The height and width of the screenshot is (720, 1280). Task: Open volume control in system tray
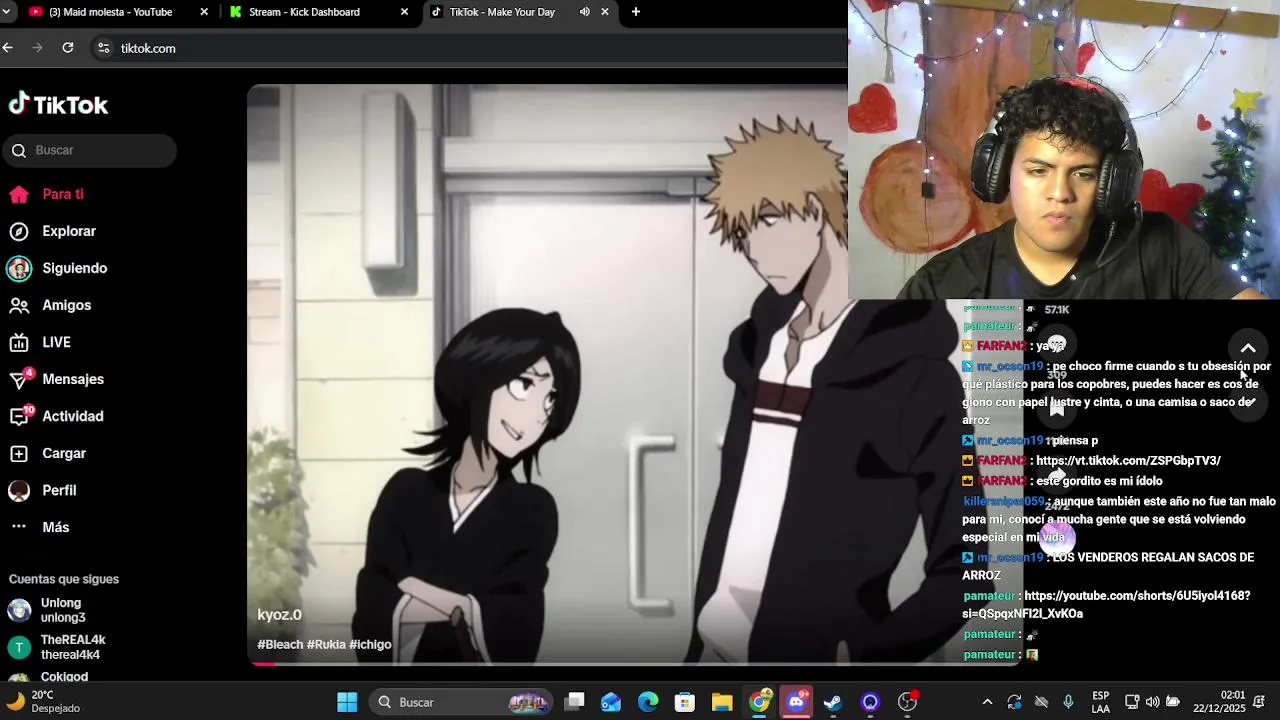1152,702
